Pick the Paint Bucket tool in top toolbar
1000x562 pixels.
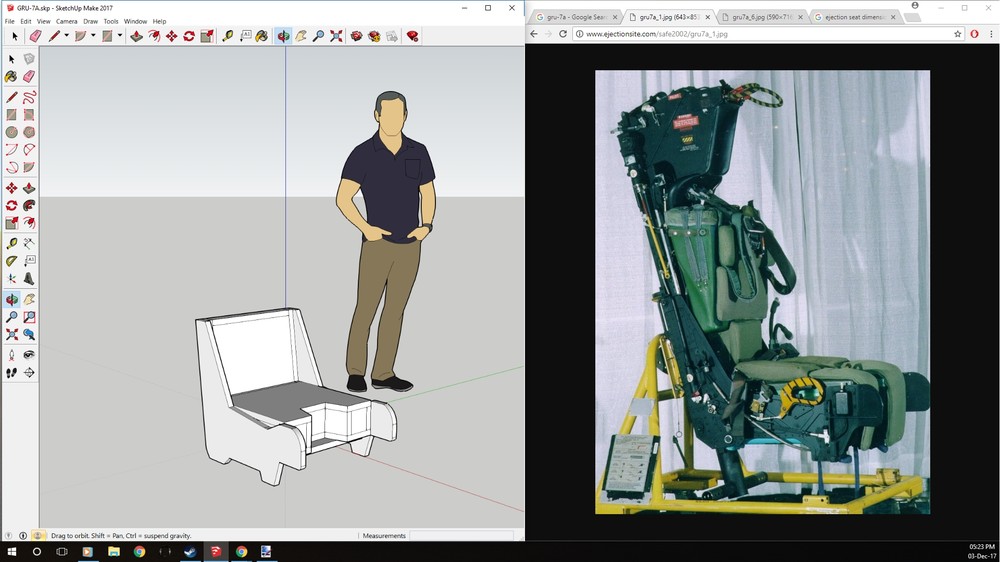[x=261, y=36]
